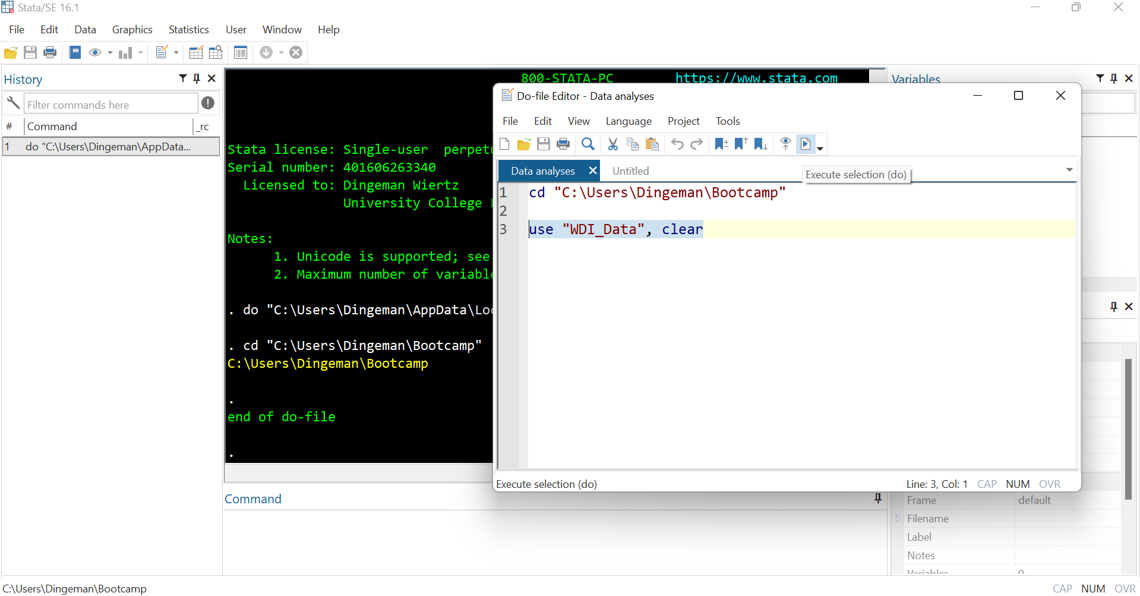This screenshot has height=596, width=1140.
Task: Click the Find magnifier in Do-file Editor
Action: pyautogui.click(x=587, y=144)
